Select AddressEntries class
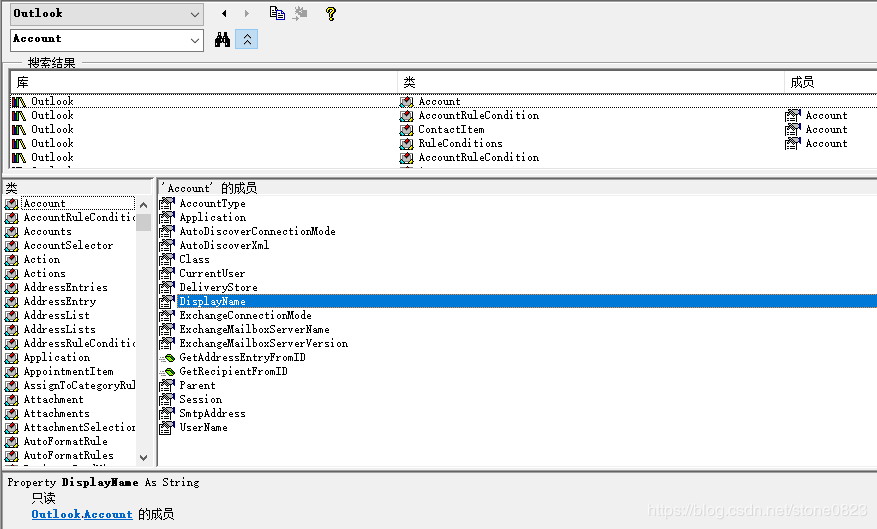The width and height of the screenshot is (877, 529). click(x=65, y=287)
